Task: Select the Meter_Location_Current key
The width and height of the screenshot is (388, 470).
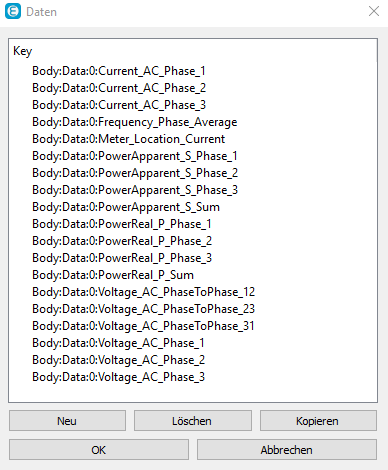Action: tap(129, 139)
